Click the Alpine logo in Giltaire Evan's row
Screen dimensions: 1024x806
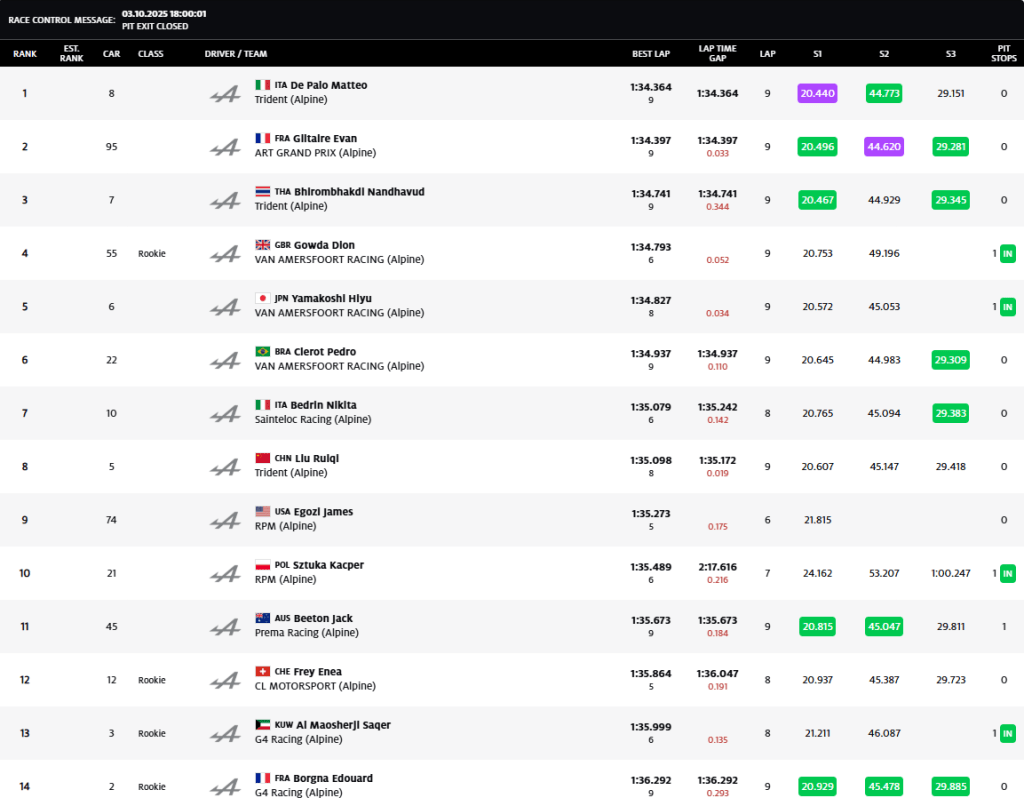[225, 148]
